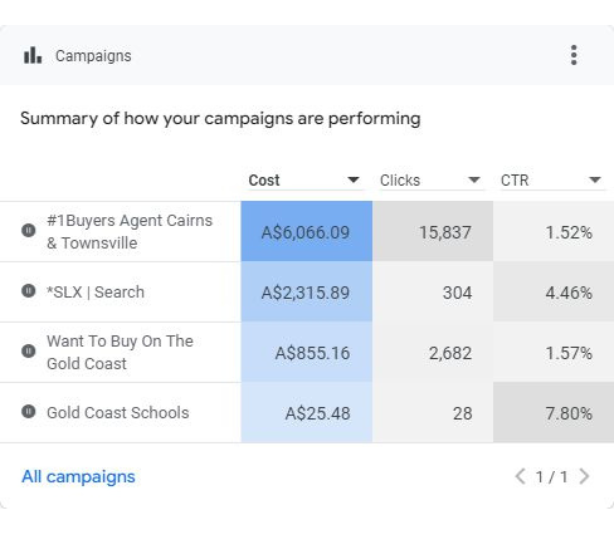
Task: Click the Campaigns bar chart icon
Action: tap(32, 55)
